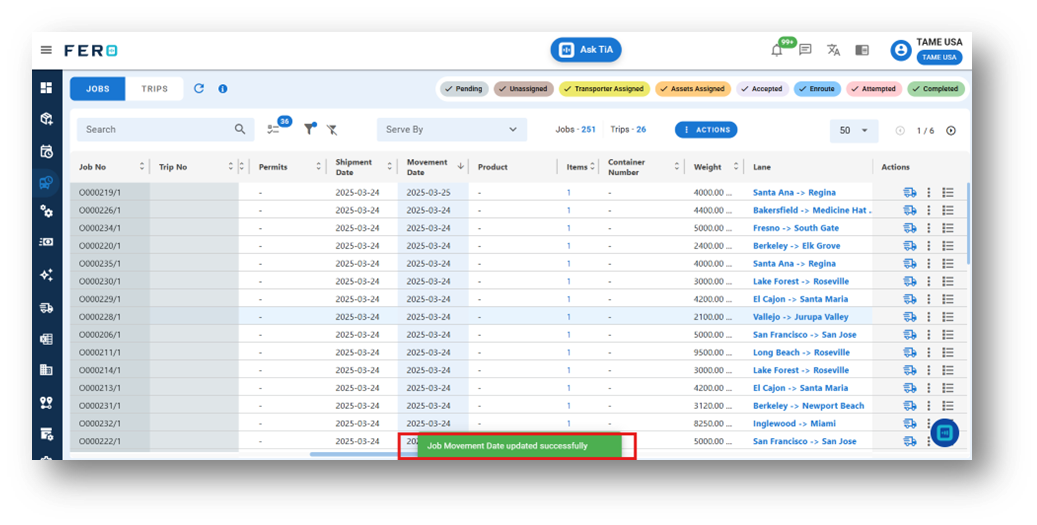1037x525 pixels.
Task: Click the search magnifier icon
Action: pos(240,129)
